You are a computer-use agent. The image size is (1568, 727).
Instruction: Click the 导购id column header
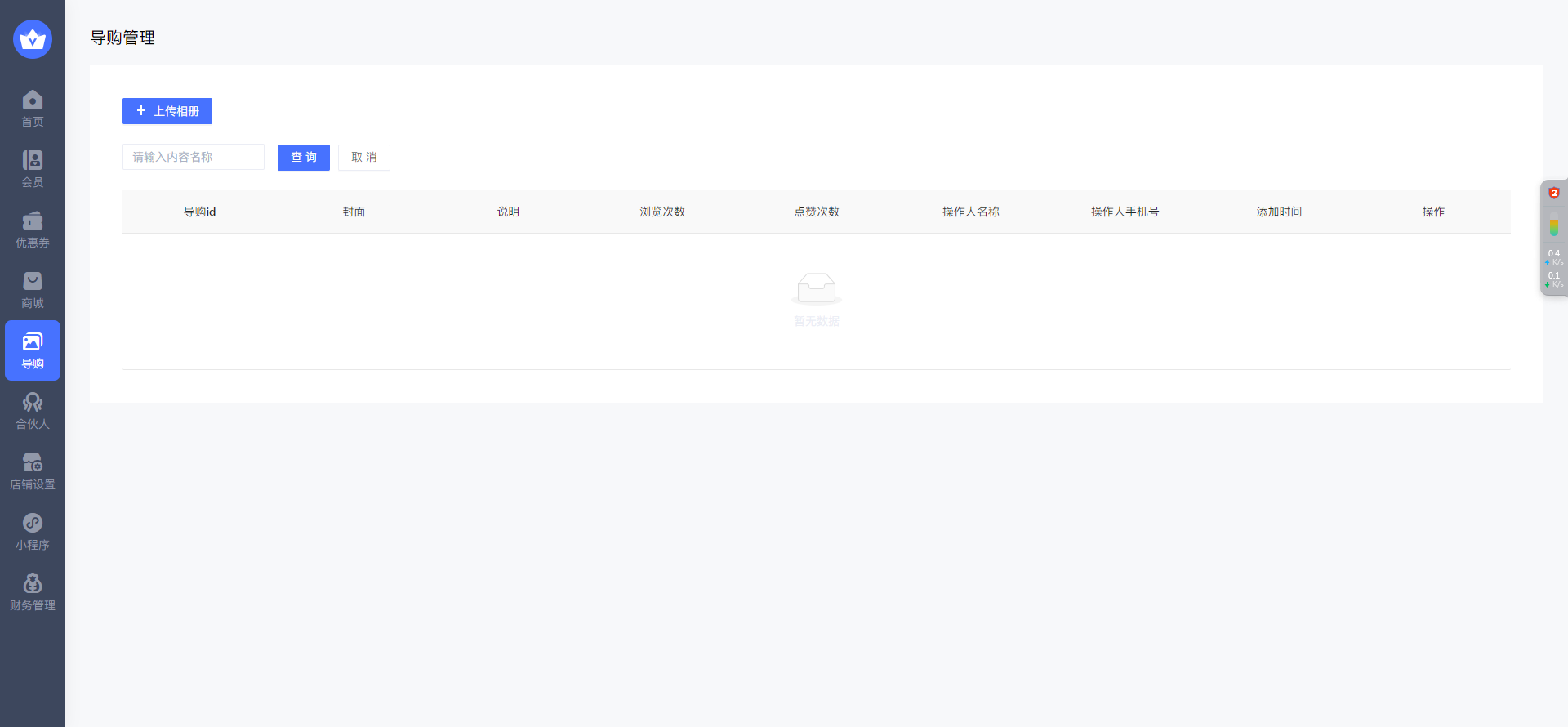tap(199, 212)
